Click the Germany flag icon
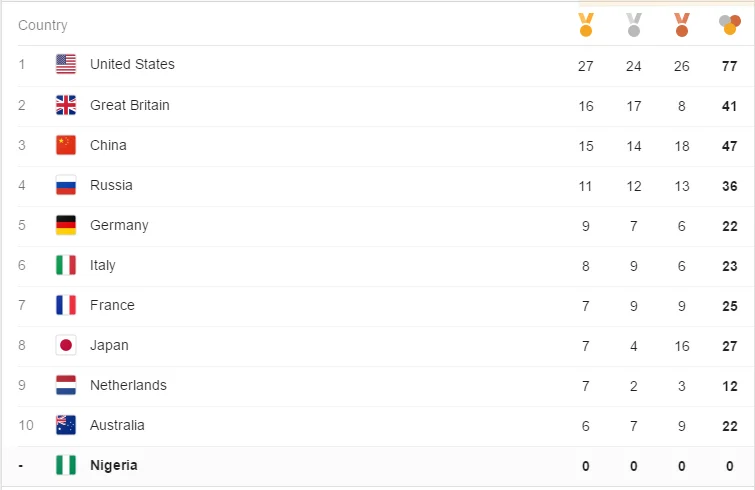 pos(66,225)
